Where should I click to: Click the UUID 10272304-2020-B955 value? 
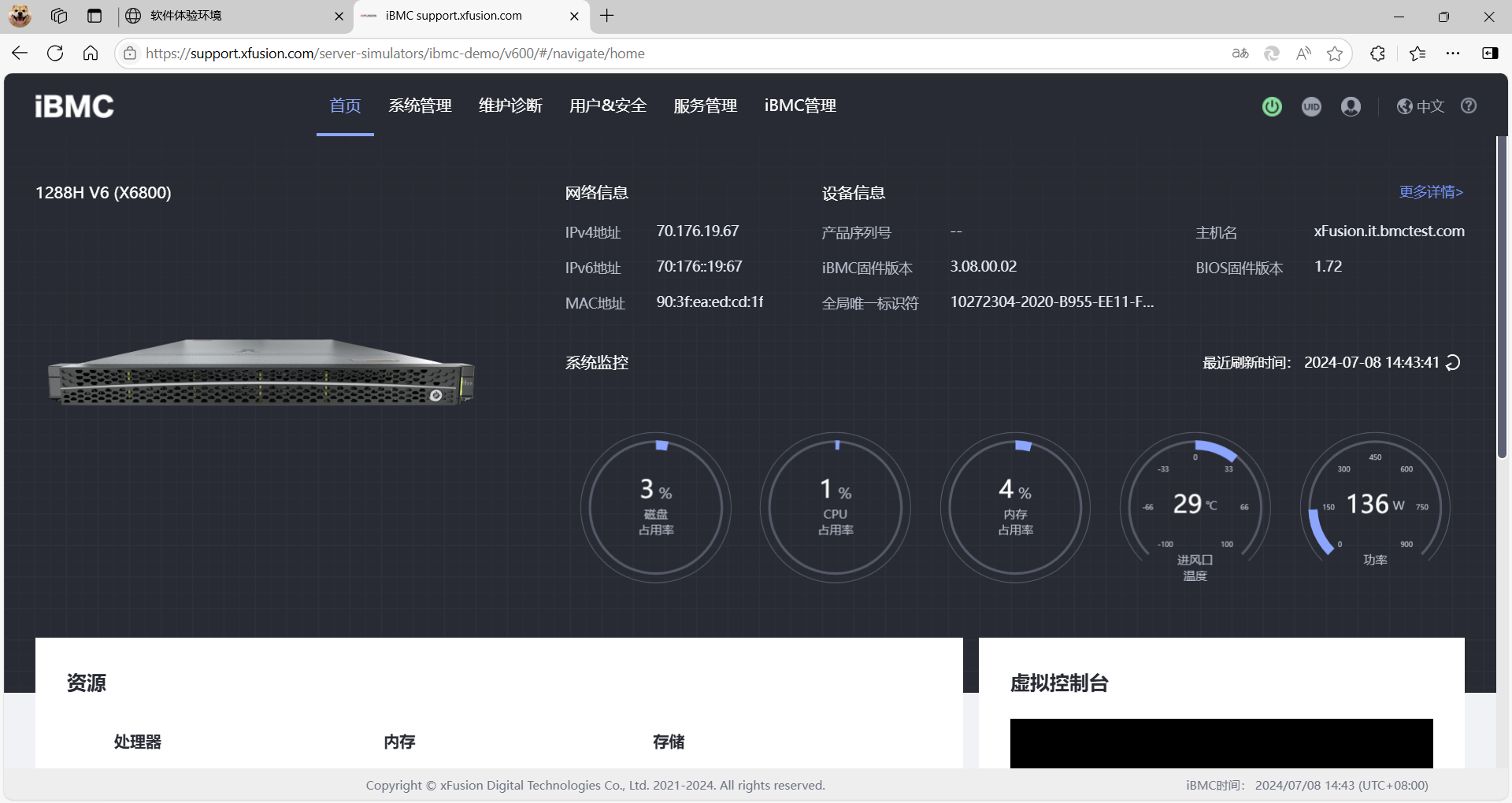tap(1052, 302)
